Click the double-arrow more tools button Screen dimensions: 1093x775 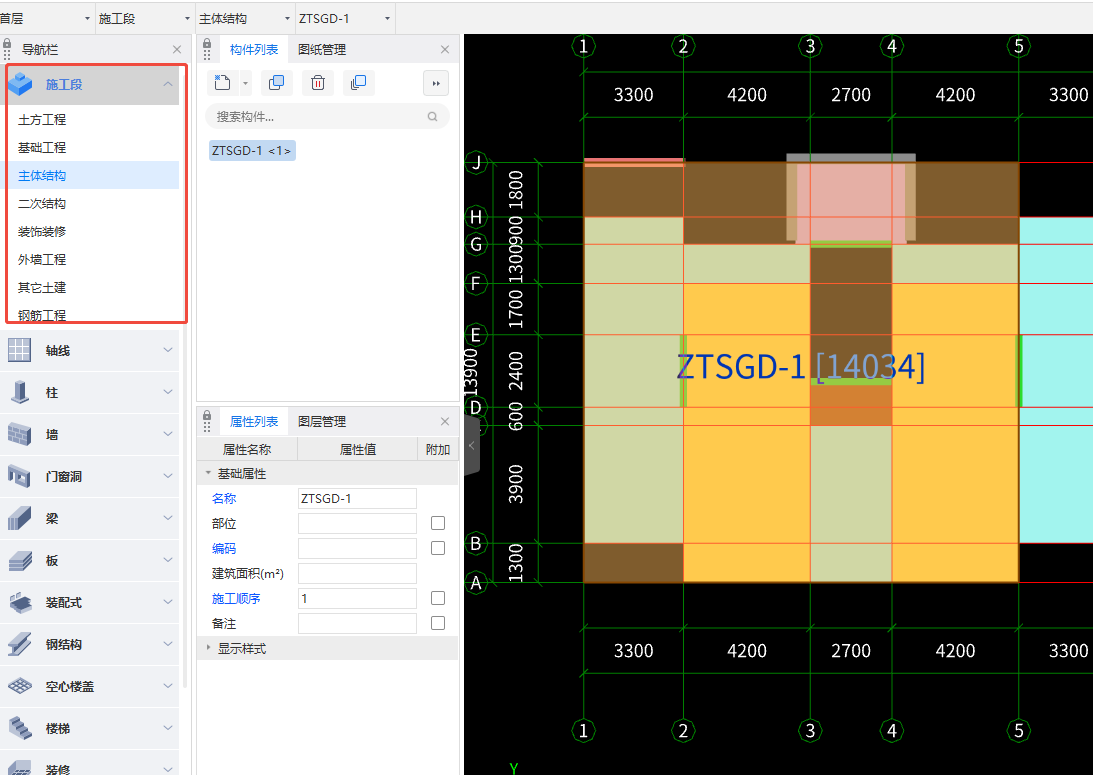pyautogui.click(x=436, y=83)
